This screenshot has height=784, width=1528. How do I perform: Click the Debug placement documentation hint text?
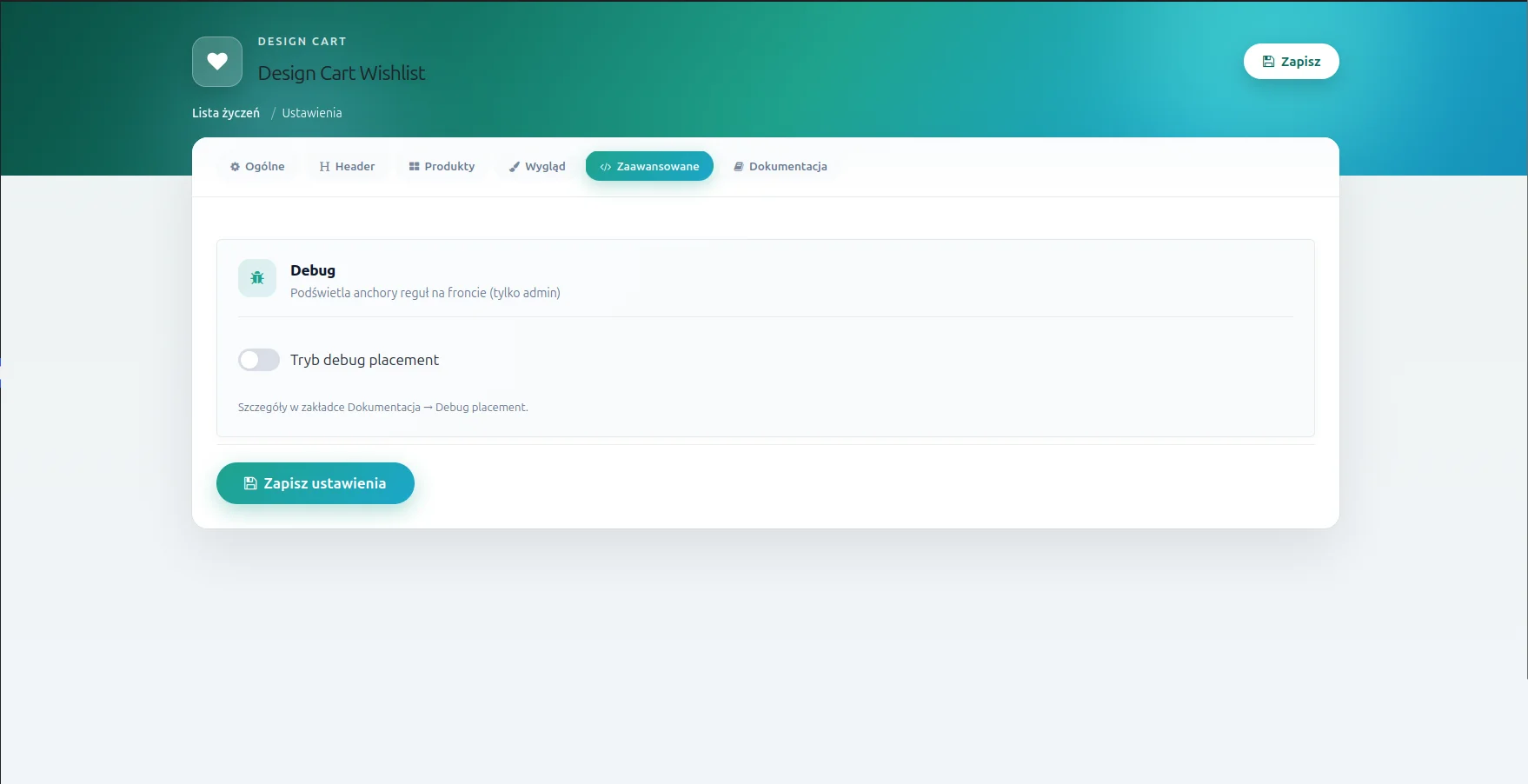coord(383,407)
